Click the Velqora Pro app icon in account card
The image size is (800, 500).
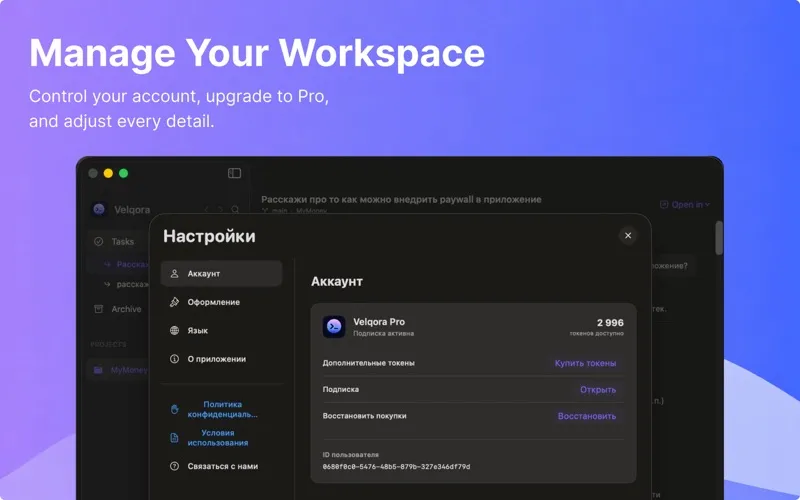(334, 327)
